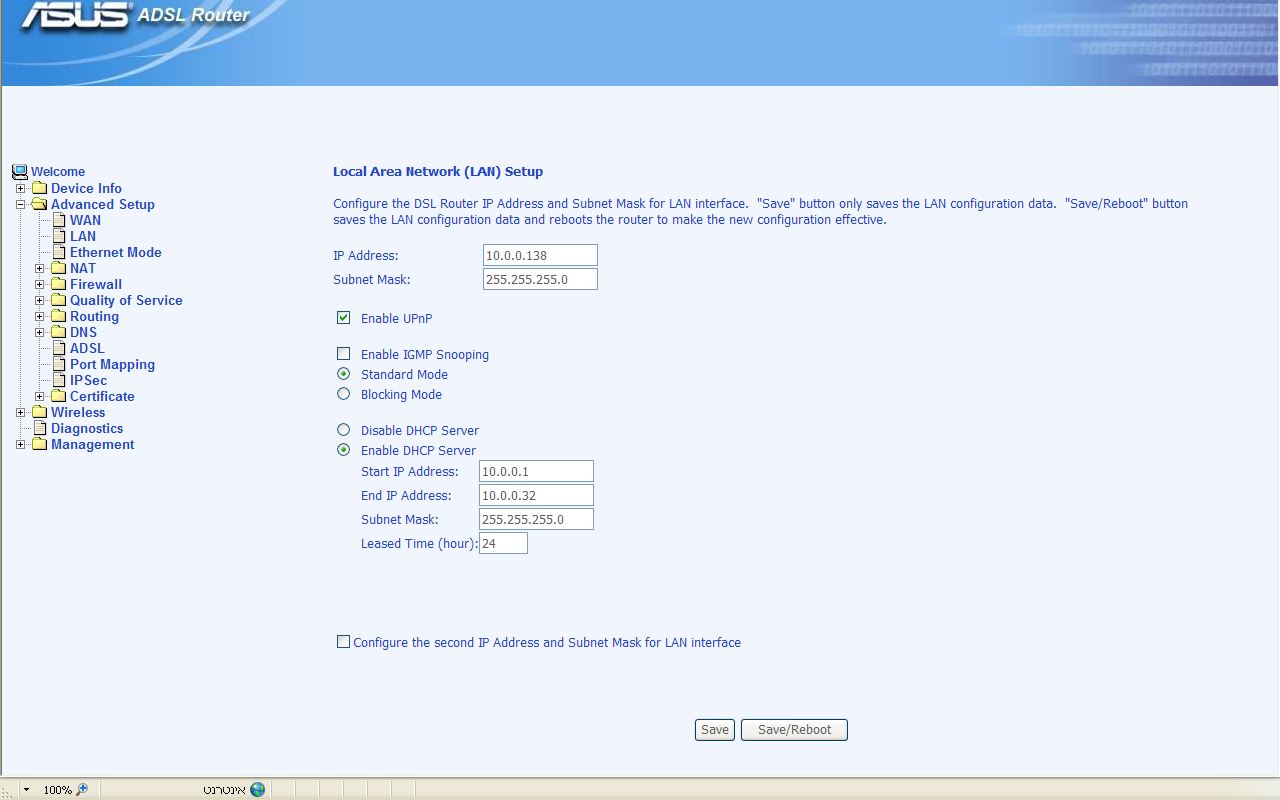Image resolution: width=1280 pixels, height=800 pixels.
Task: Click the Management folder icon
Action: [x=40, y=444]
